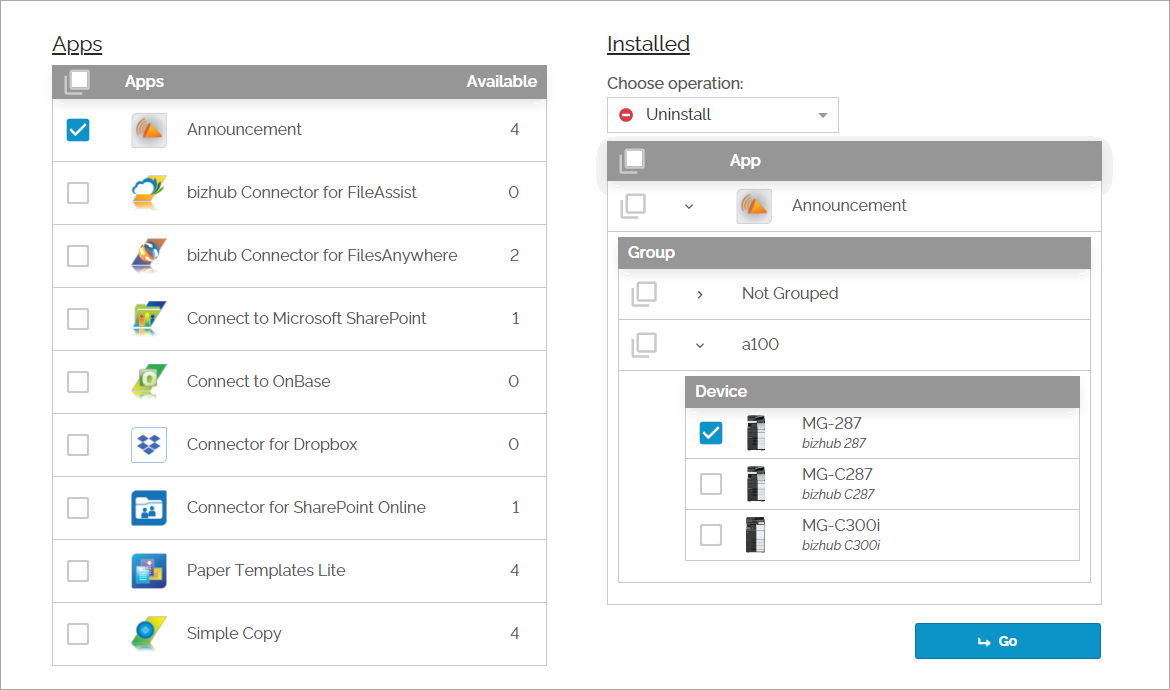The width and height of the screenshot is (1170, 690).
Task: Check the bizhub Connector for FilesAnywhere checkbox
Action: 78,256
